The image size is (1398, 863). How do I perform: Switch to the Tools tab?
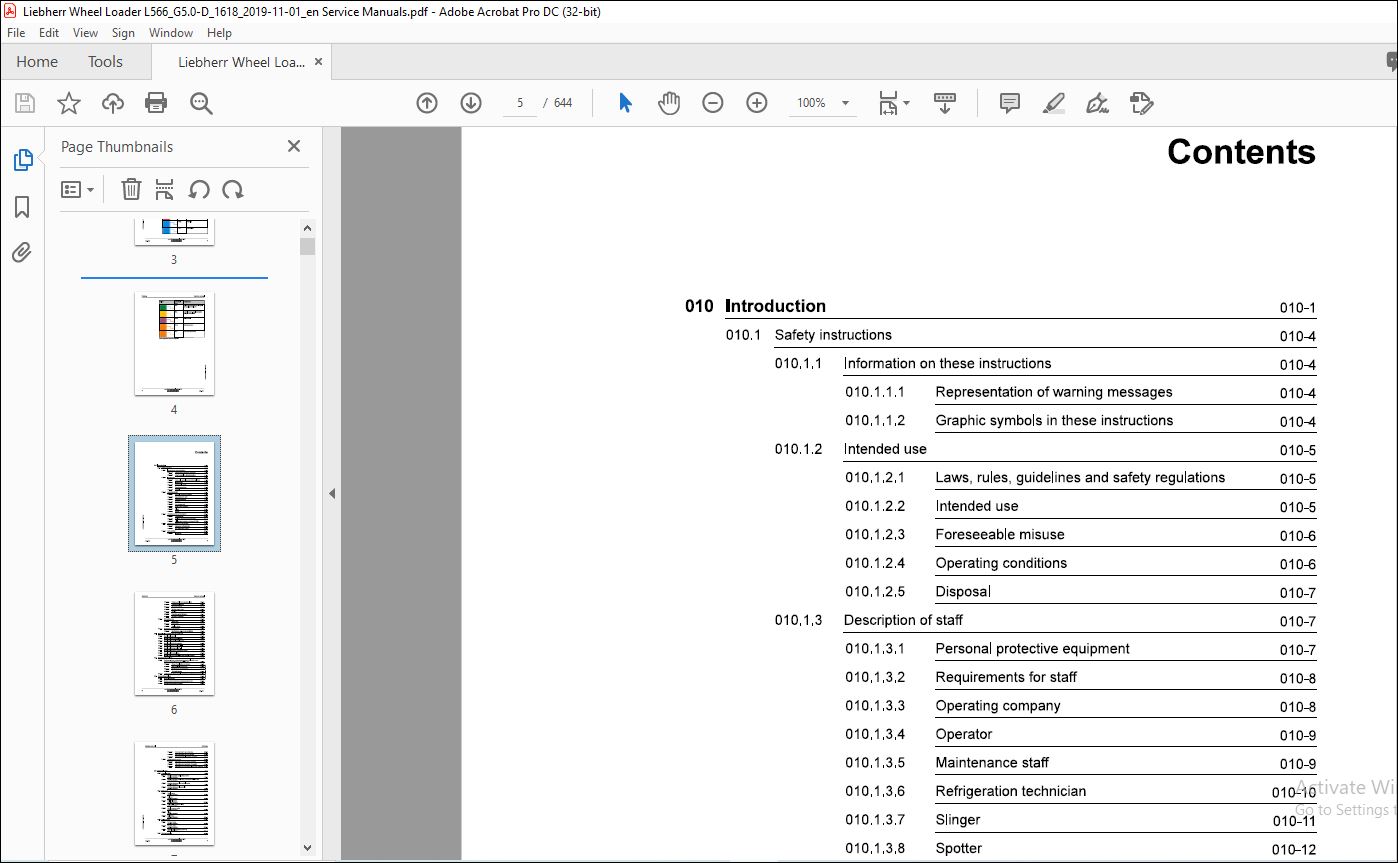(x=105, y=62)
